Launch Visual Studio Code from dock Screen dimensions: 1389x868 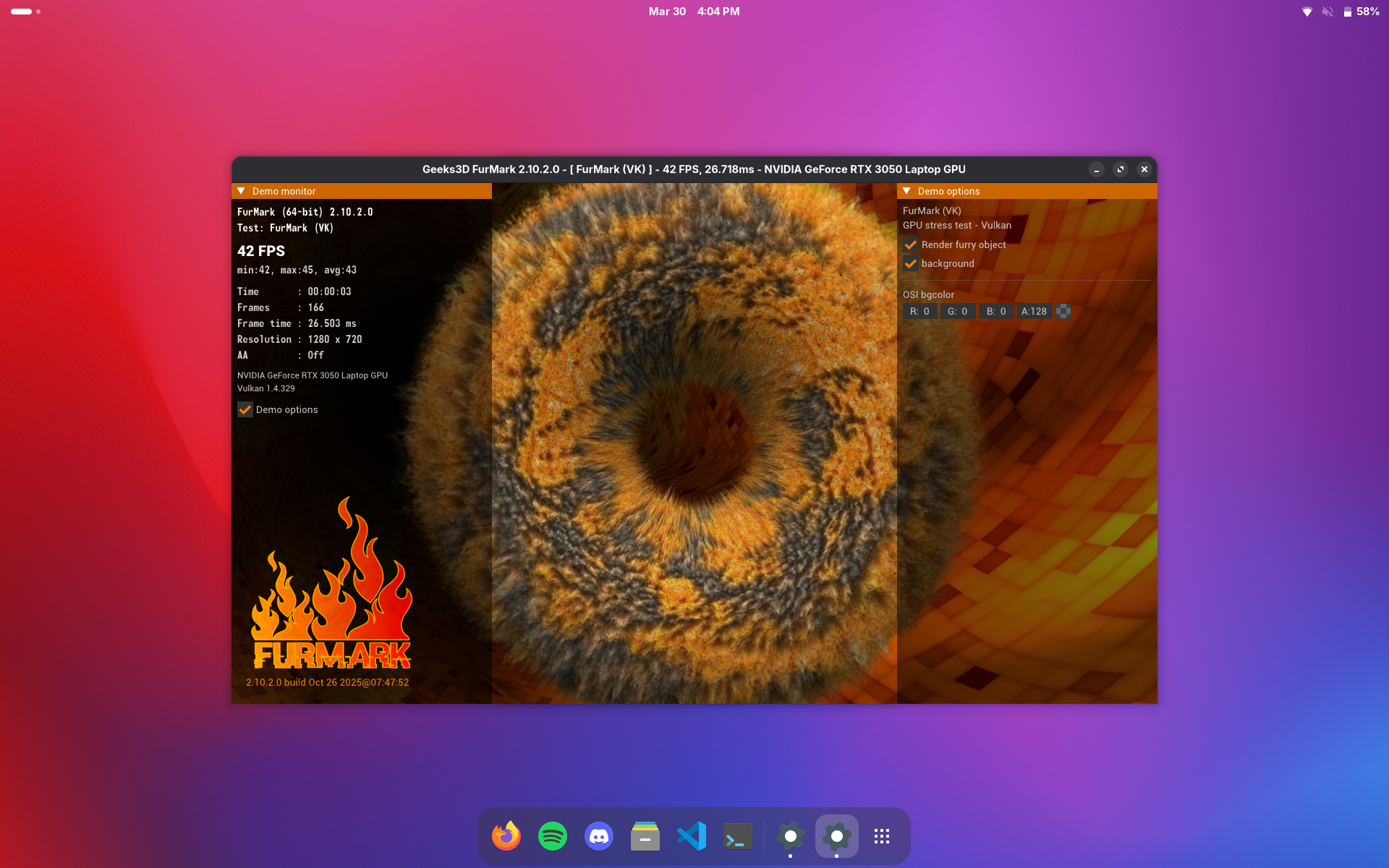point(692,836)
